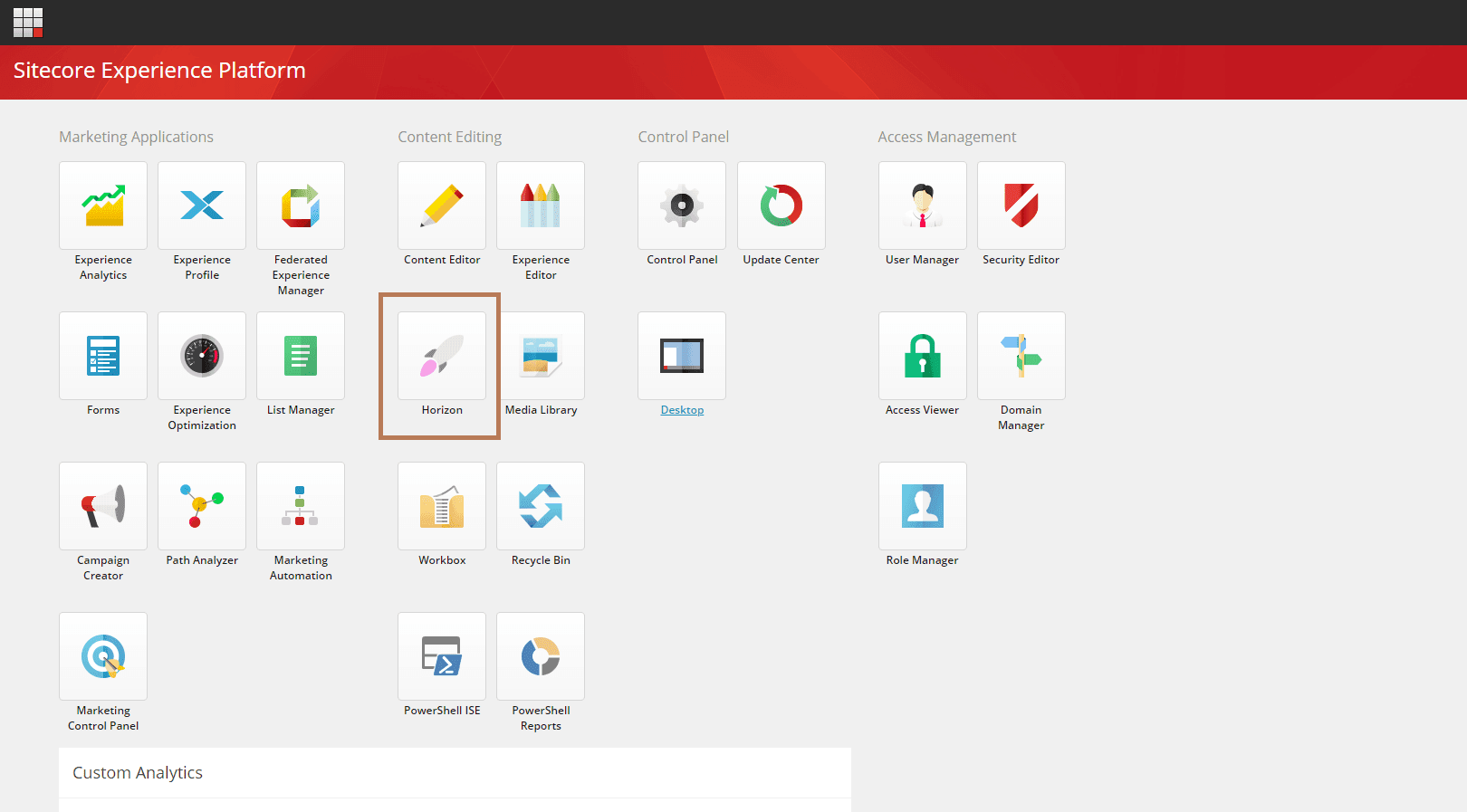This screenshot has width=1467, height=812.
Task: Open the Sitecore Desktop tile
Action: (682, 356)
